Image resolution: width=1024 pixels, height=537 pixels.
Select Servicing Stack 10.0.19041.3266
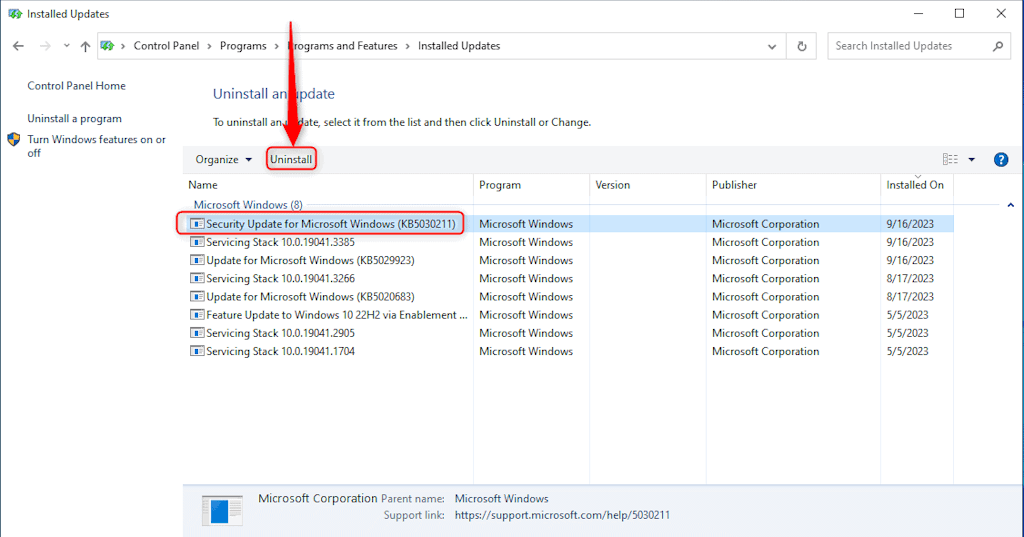coord(568,278)
